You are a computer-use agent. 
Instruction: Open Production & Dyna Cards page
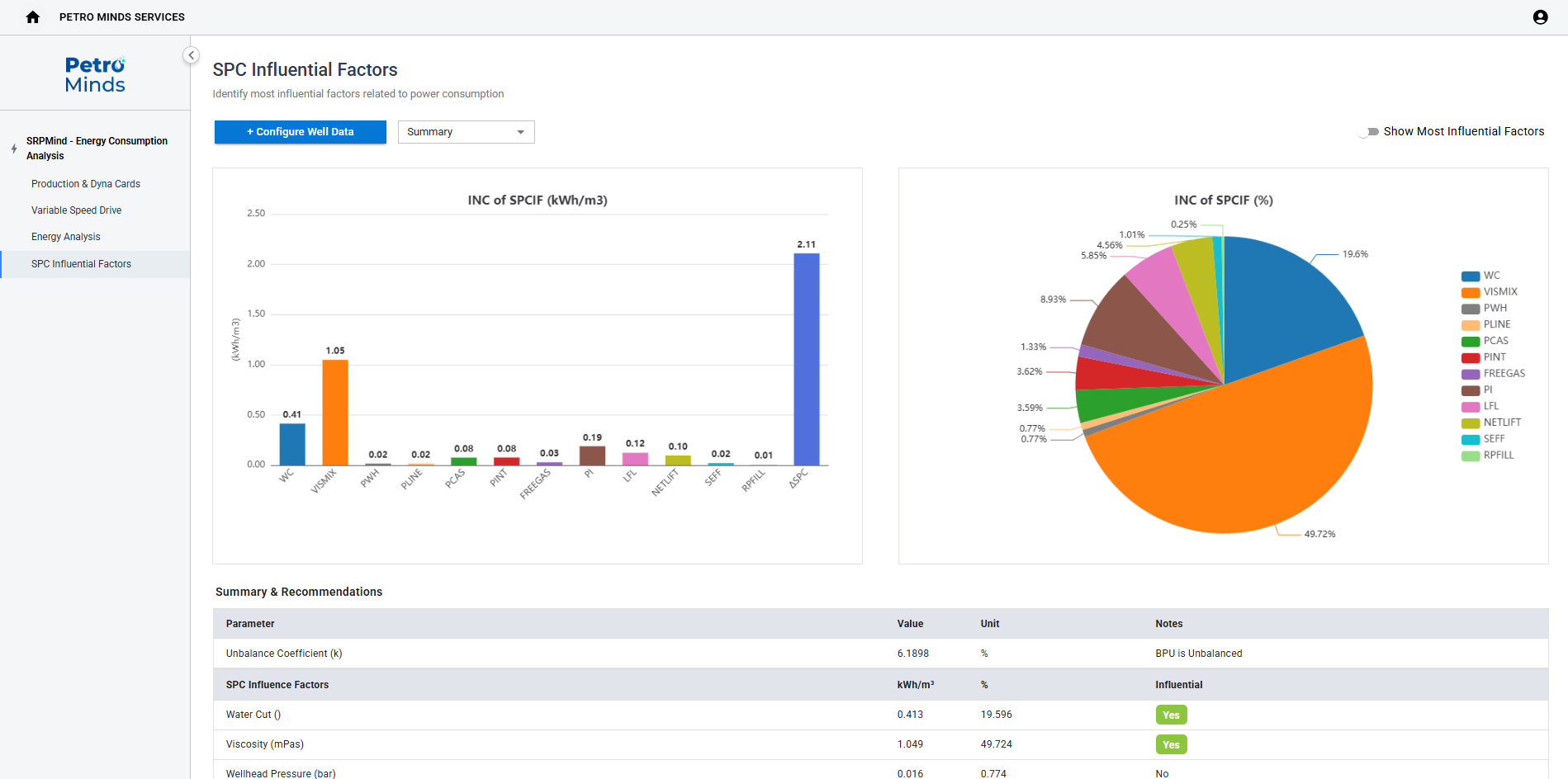[x=86, y=184]
